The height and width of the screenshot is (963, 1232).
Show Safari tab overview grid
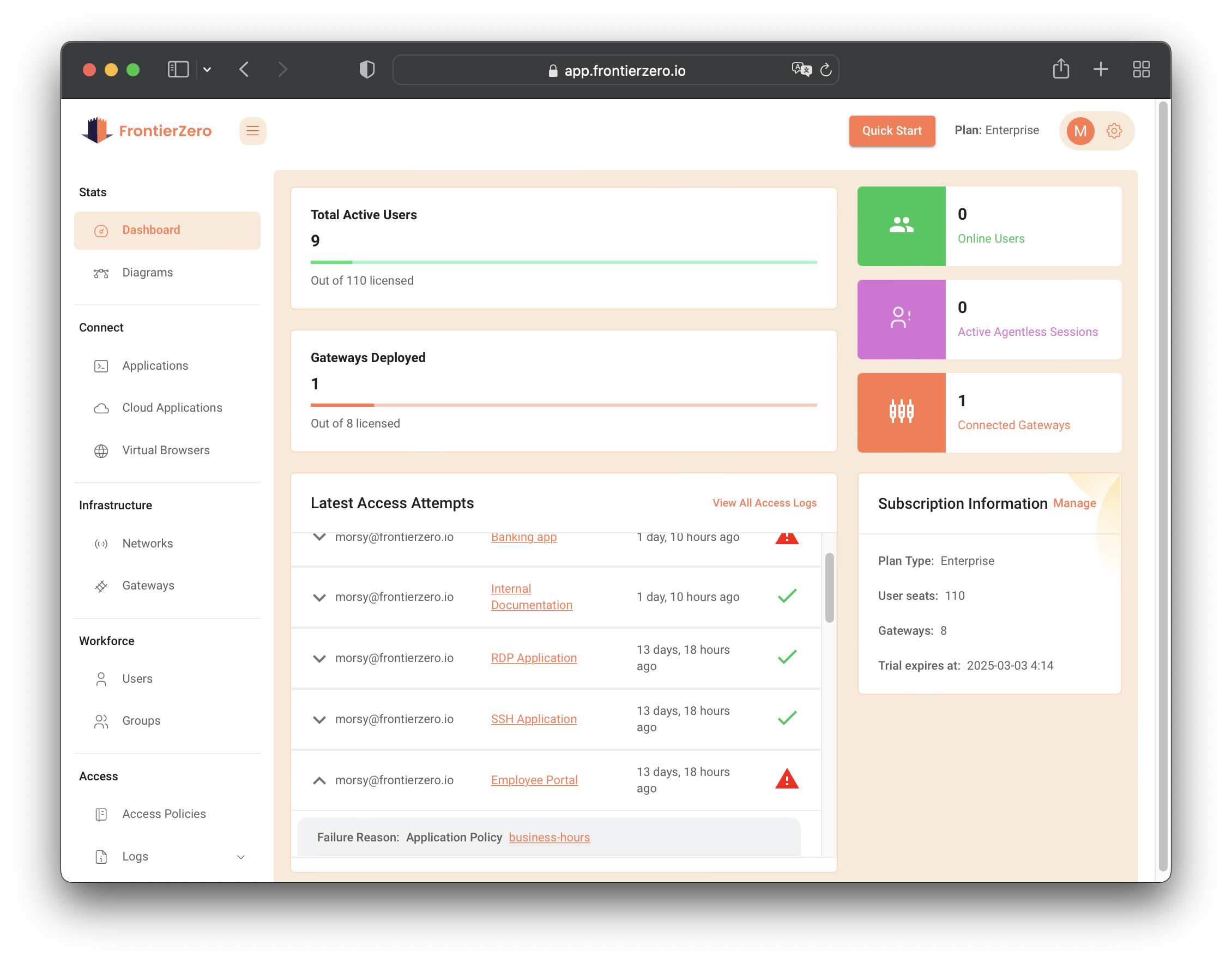coord(1141,69)
